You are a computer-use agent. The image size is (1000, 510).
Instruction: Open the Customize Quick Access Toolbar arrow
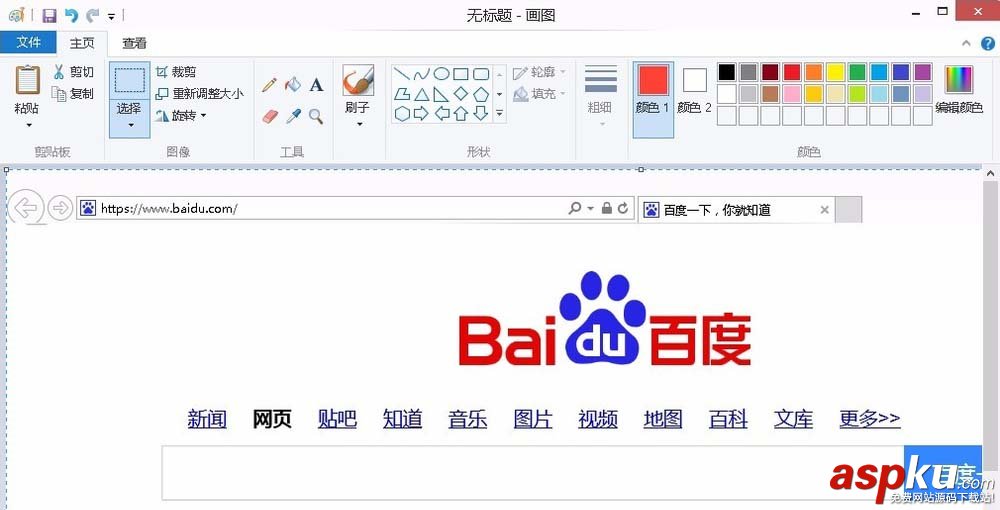pos(112,16)
